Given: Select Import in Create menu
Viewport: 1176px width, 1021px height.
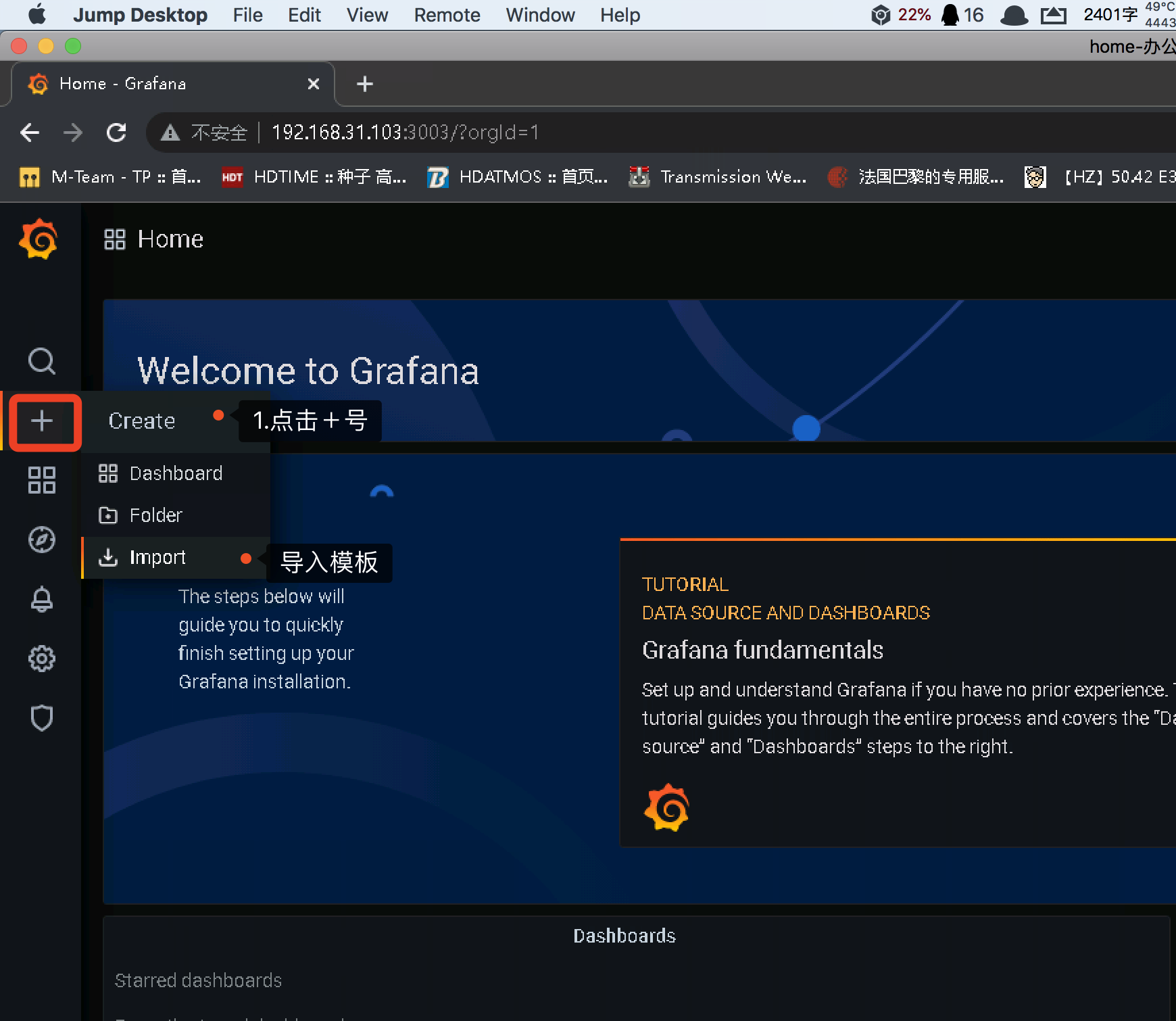Looking at the screenshot, I should (x=176, y=557).
